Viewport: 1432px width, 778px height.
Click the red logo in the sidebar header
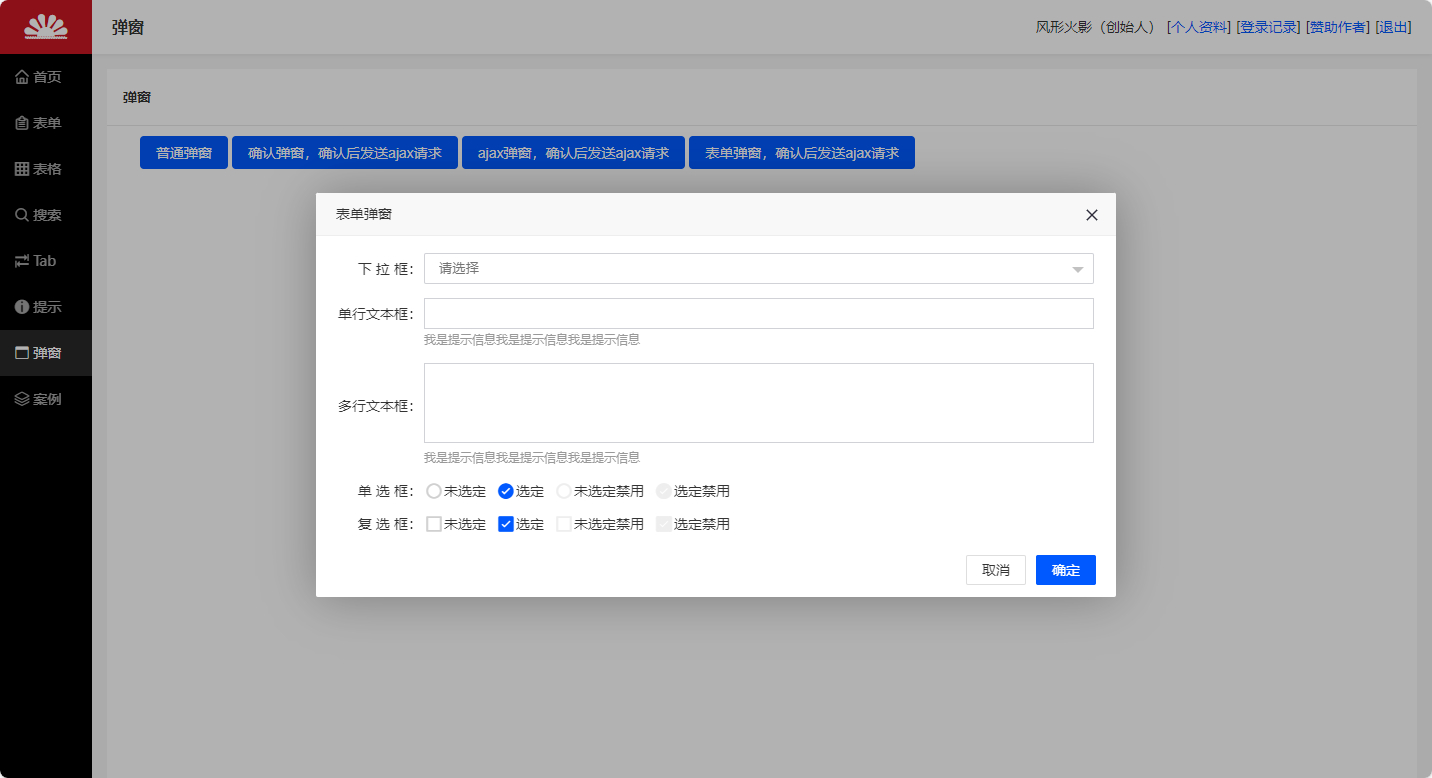(46, 27)
